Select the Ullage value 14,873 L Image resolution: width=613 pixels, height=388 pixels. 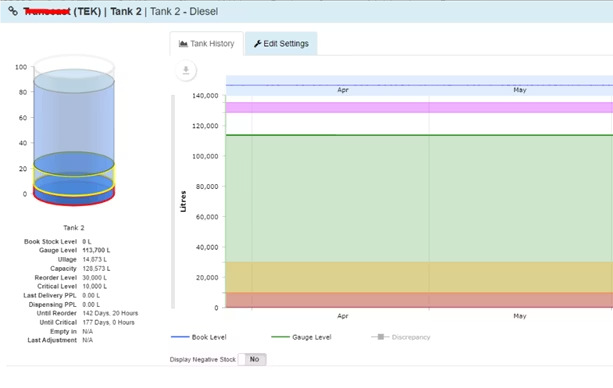click(95, 259)
